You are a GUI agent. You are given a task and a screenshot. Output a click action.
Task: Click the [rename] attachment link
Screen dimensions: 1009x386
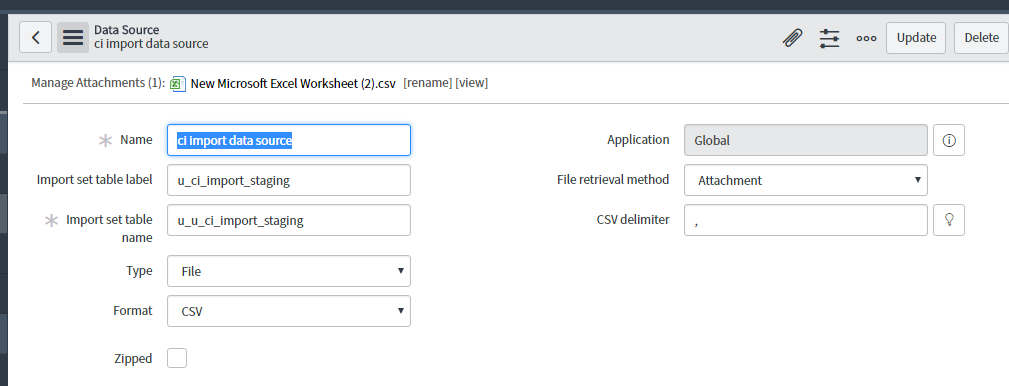pos(427,83)
